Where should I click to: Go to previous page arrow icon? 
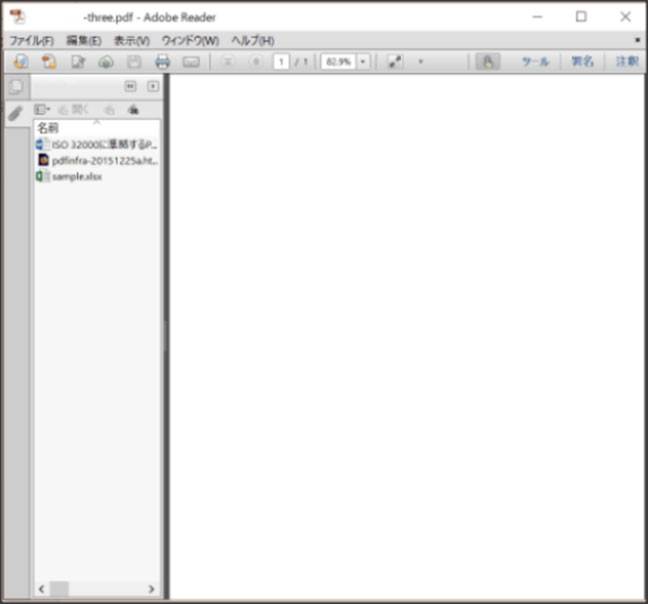click(x=227, y=62)
